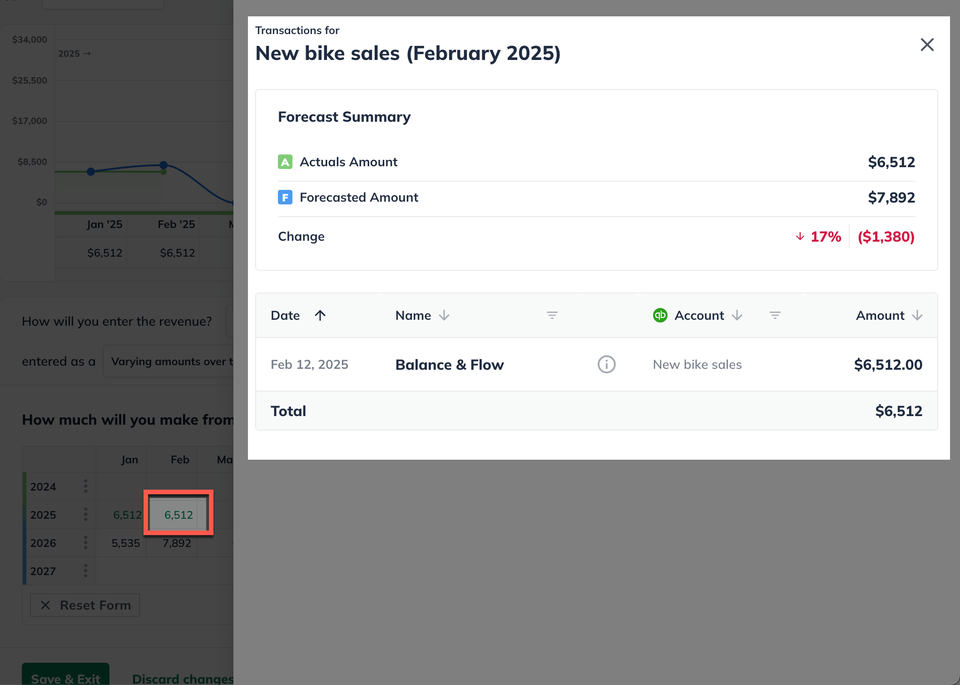Screen dimensions: 960x685
Task: Open the three-dot menu for the 2025 row
Action: point(86,515)
